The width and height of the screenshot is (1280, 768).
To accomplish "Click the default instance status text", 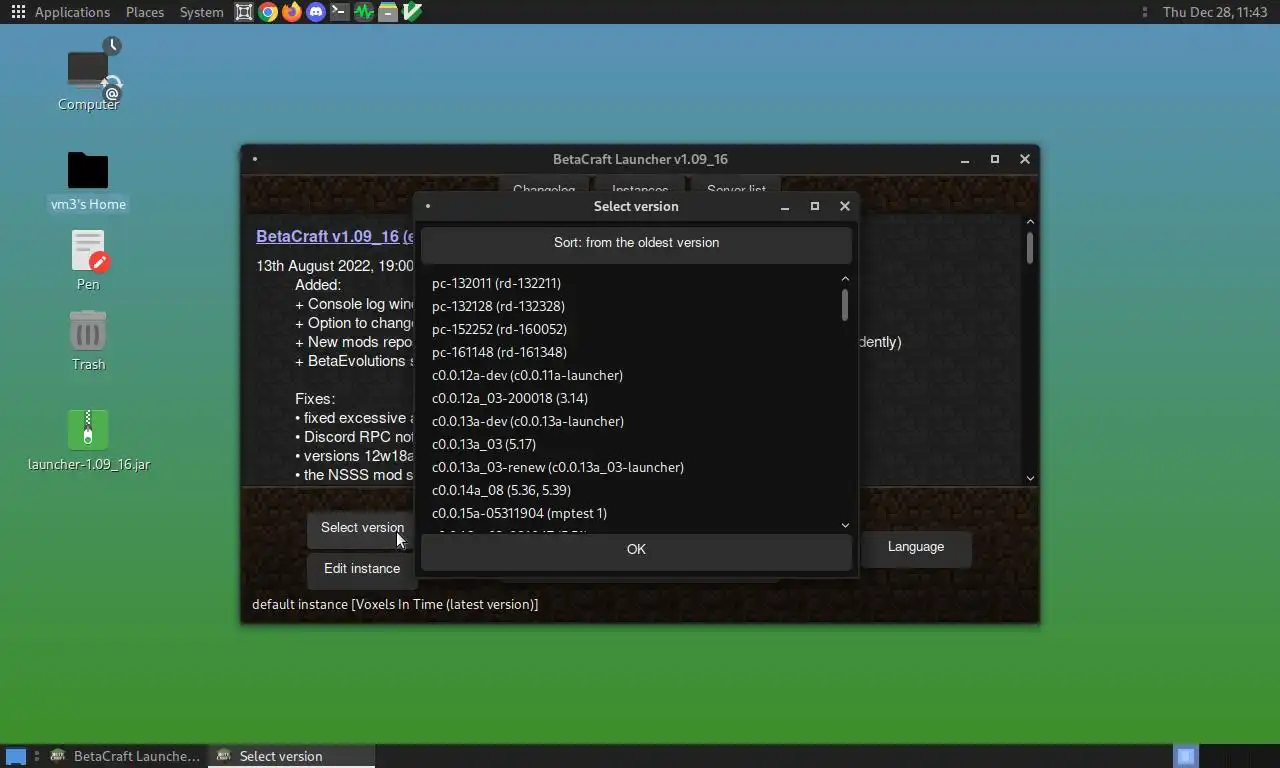I will [395, 604].
